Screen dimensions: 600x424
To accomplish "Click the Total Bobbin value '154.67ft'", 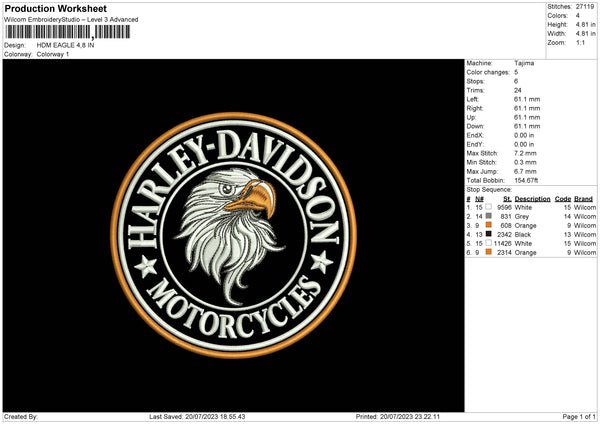I will [x=526, y=181].
